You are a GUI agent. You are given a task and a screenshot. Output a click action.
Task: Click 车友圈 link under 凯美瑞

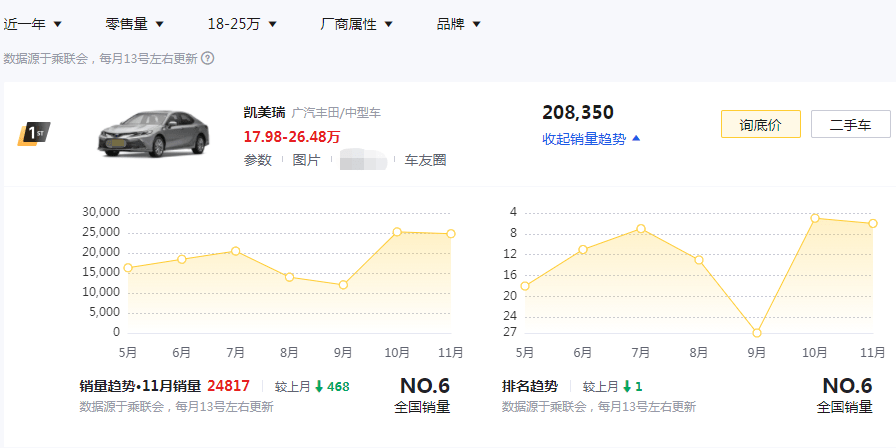point(425,161)
